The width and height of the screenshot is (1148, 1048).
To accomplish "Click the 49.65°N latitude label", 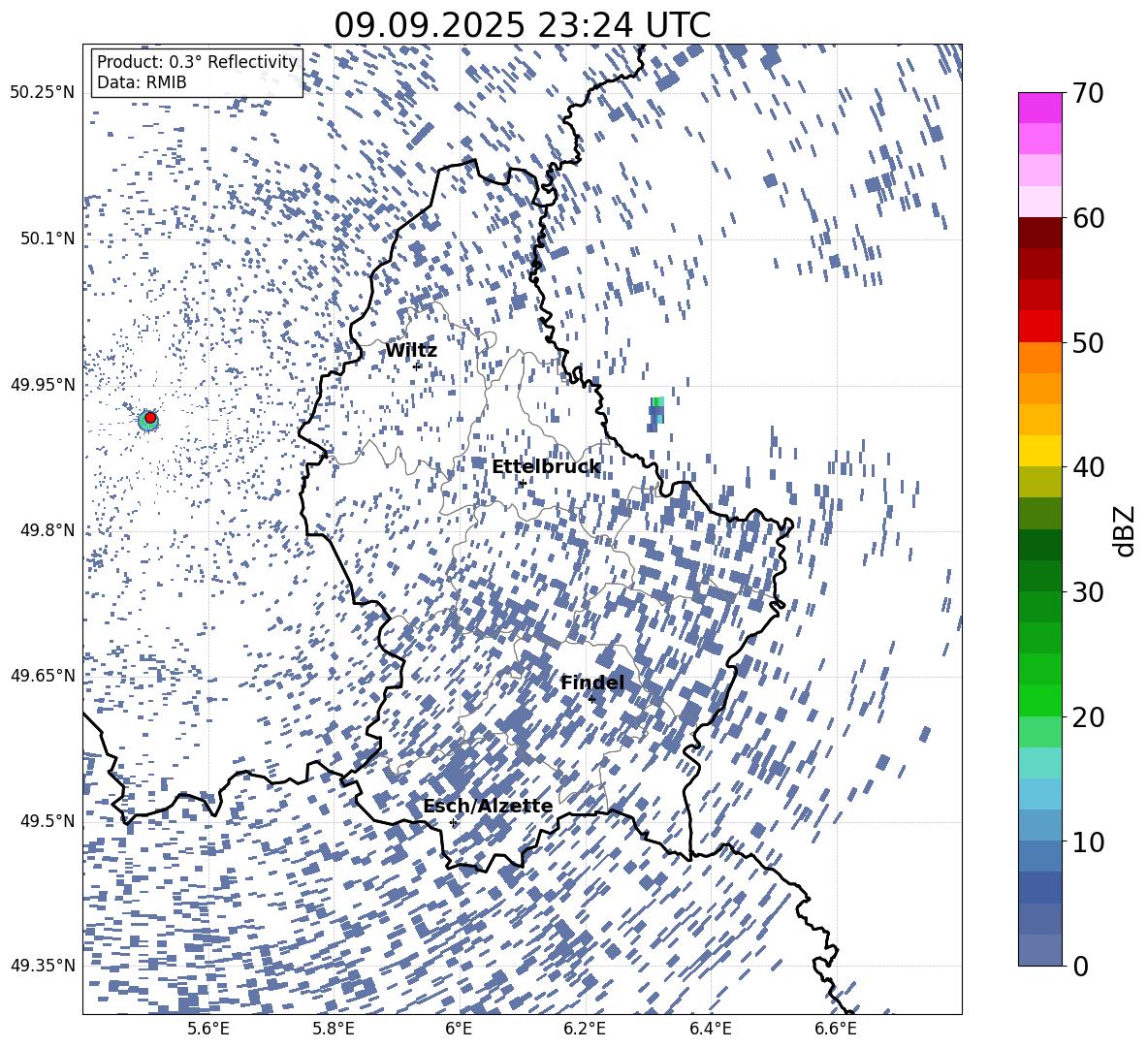I will point(43,675).
